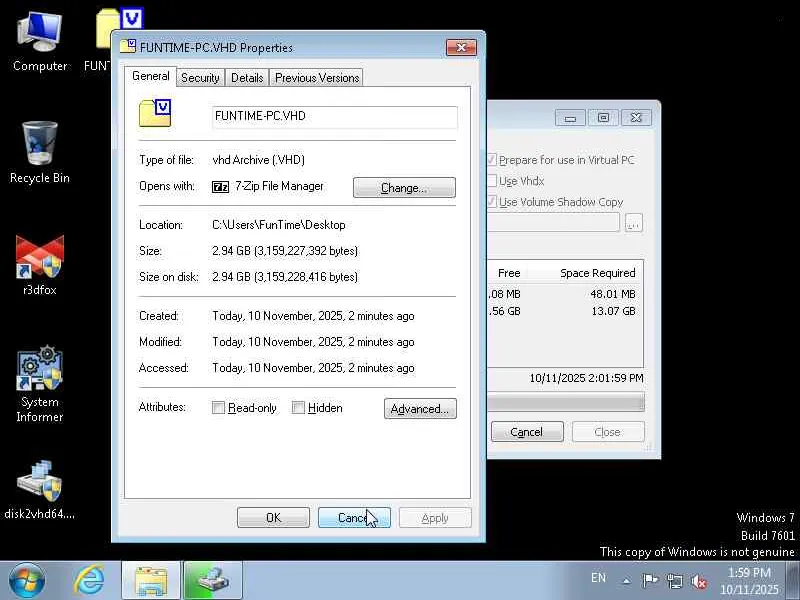Minimize the Disk2vhd window
This screenshot has width=800, height=600.
[570, 118]
